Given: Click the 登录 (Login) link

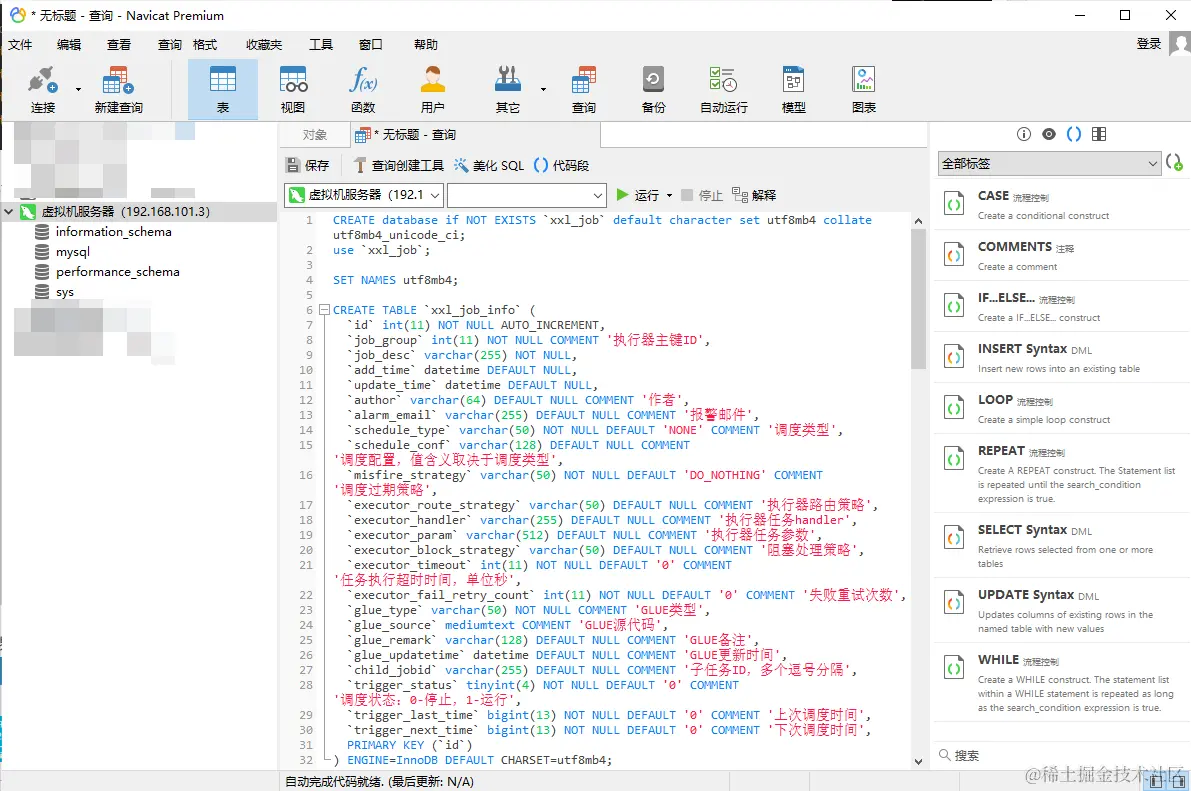Looking at the screenshot, I should tap(1148, 44).
